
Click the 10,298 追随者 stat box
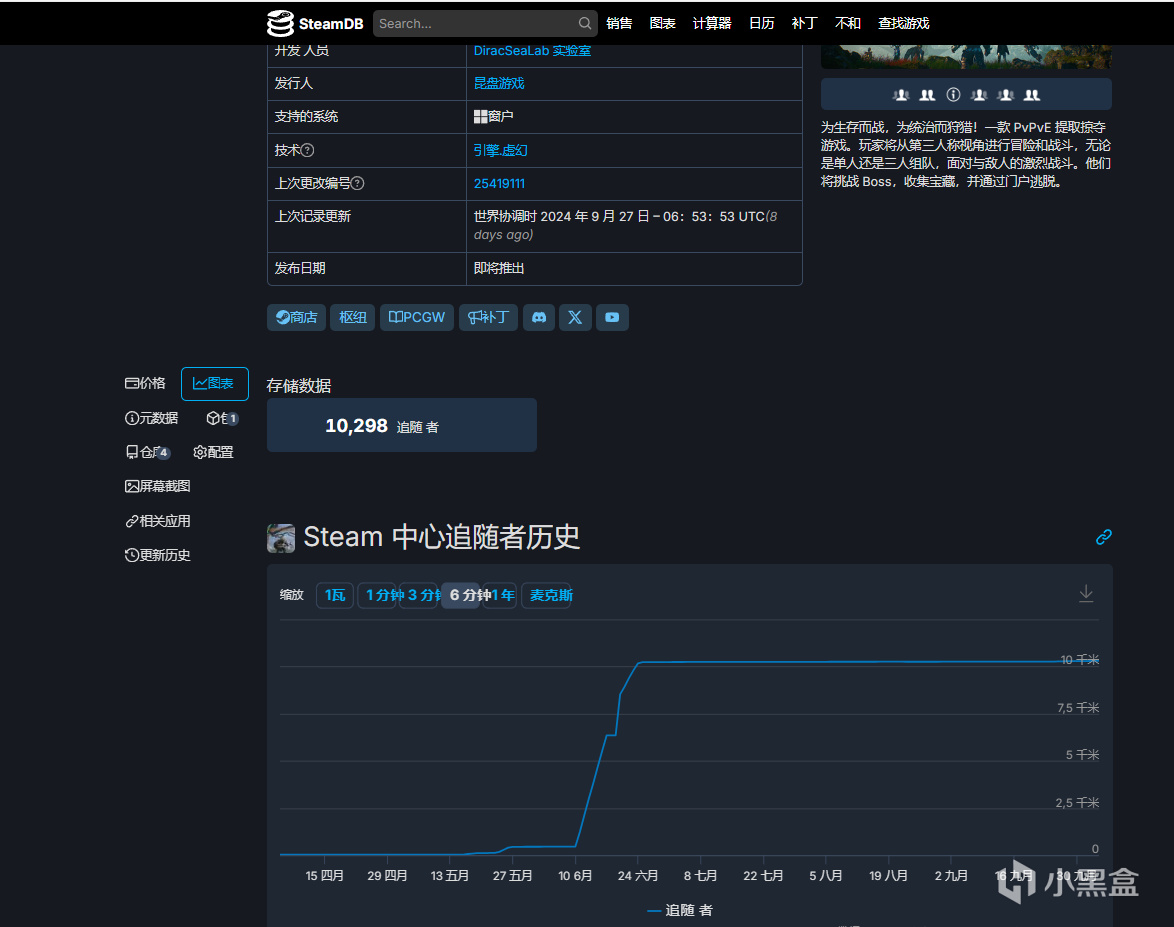[402, 425]
